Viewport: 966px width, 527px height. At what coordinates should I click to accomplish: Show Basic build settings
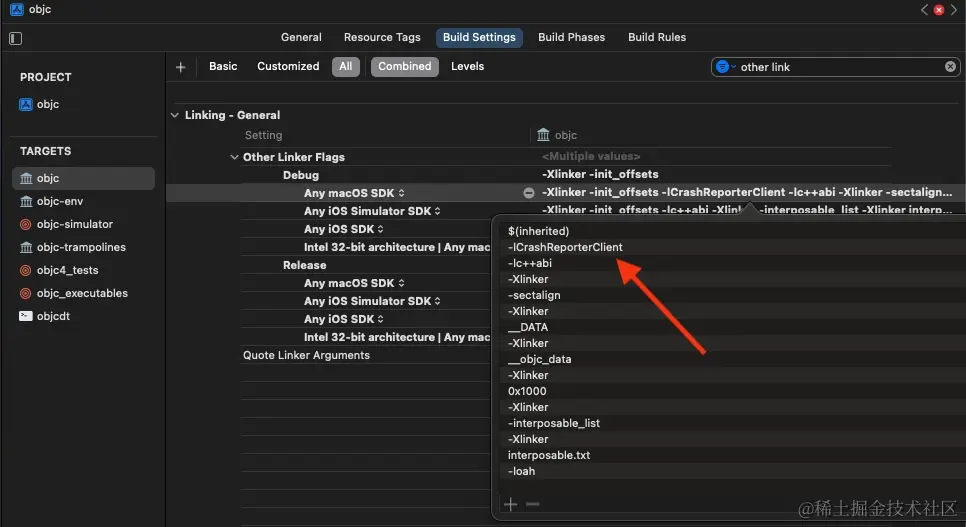pos(223,66)
